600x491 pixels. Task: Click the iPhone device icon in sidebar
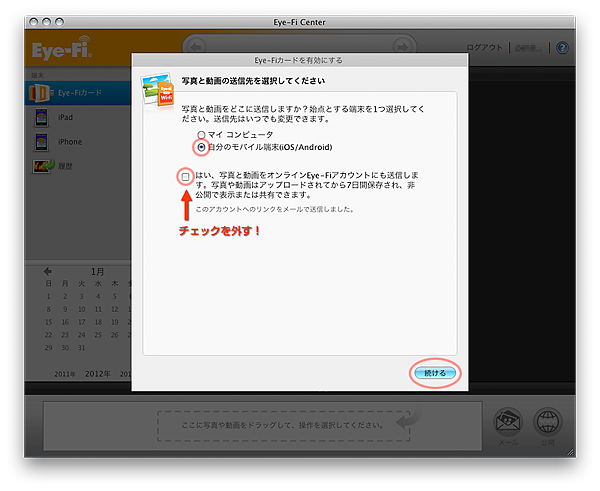point(41,142)
